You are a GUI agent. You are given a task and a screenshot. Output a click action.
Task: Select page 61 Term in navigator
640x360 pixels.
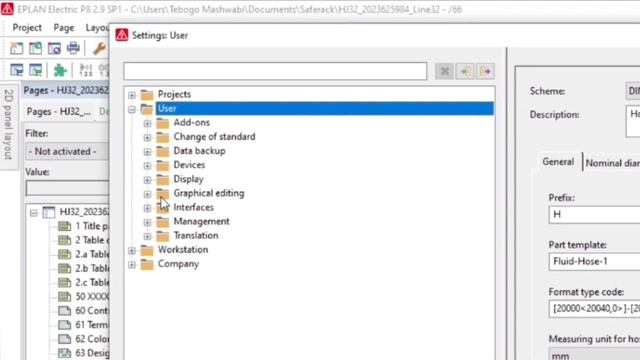pos(92,325)
